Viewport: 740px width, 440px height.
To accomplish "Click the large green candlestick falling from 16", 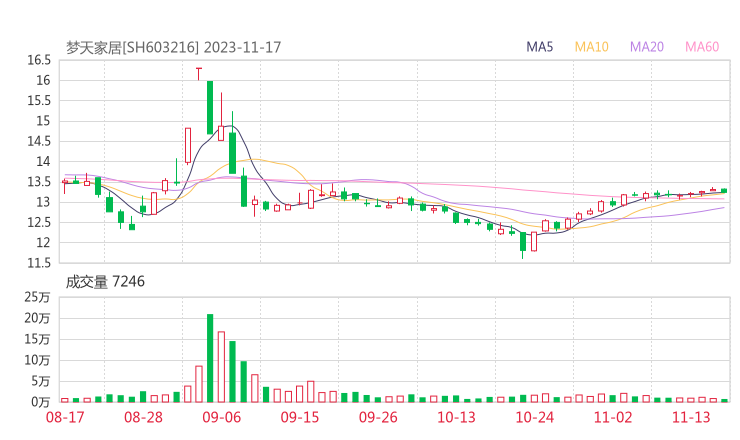I will tap(210, 108).
